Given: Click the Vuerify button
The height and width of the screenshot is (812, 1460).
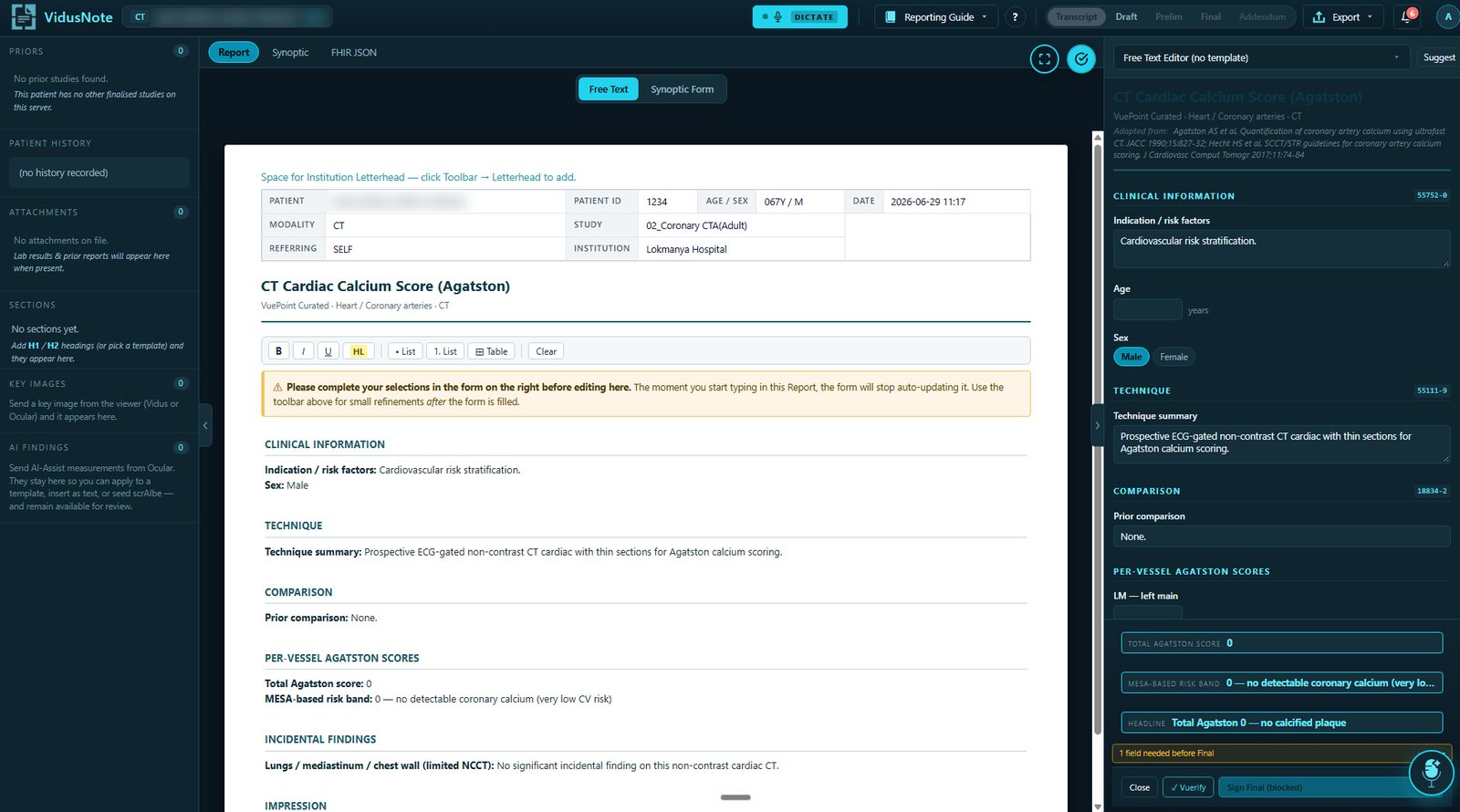Looking at the screenshot, I should 1188,787.
